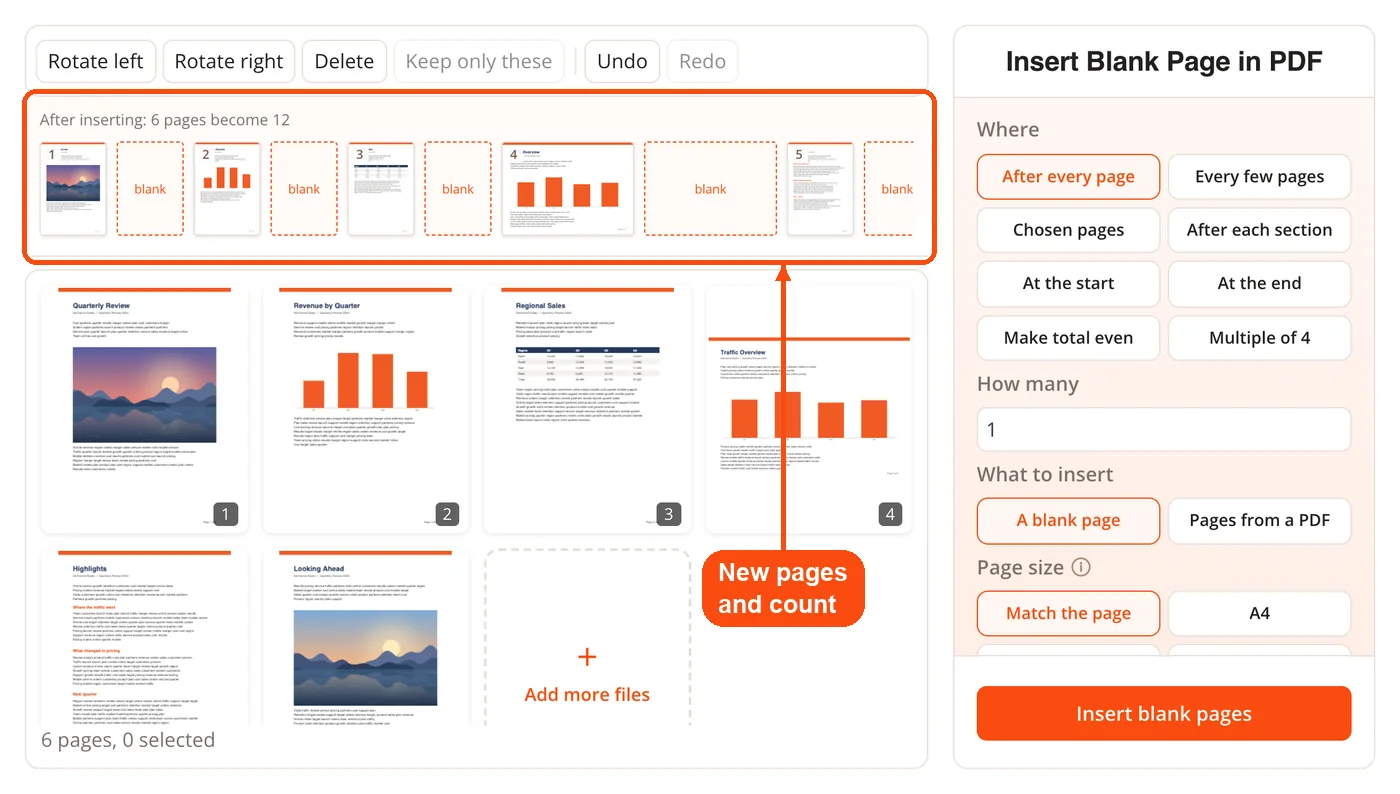Screen dimensions: 1400x794
Task: Click the Rotate left button
Action: (x=96, y=61)
